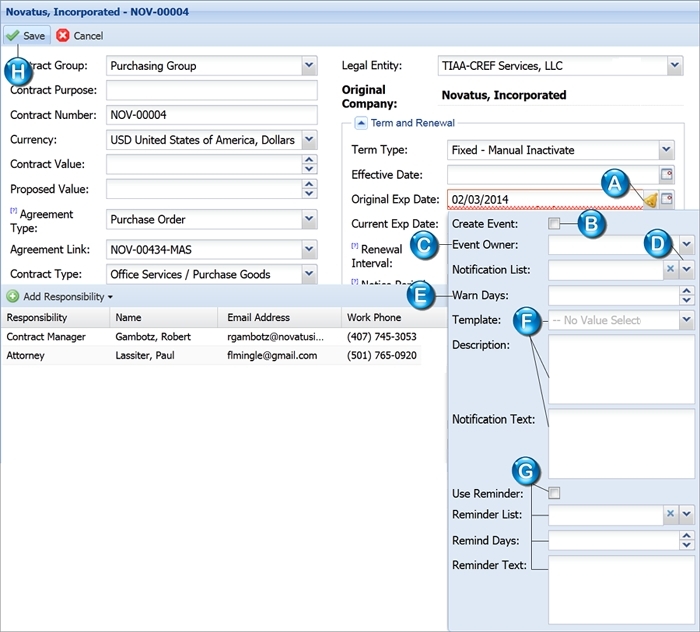Image resolution: width=700 pixels, height=632 pixels.
Task: Decrease the Contract Value spinner
Action: pos(309,169)
